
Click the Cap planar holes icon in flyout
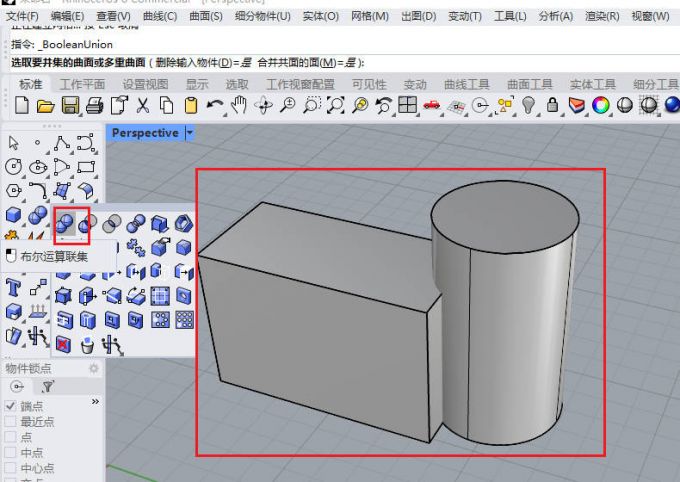point(160,224)
